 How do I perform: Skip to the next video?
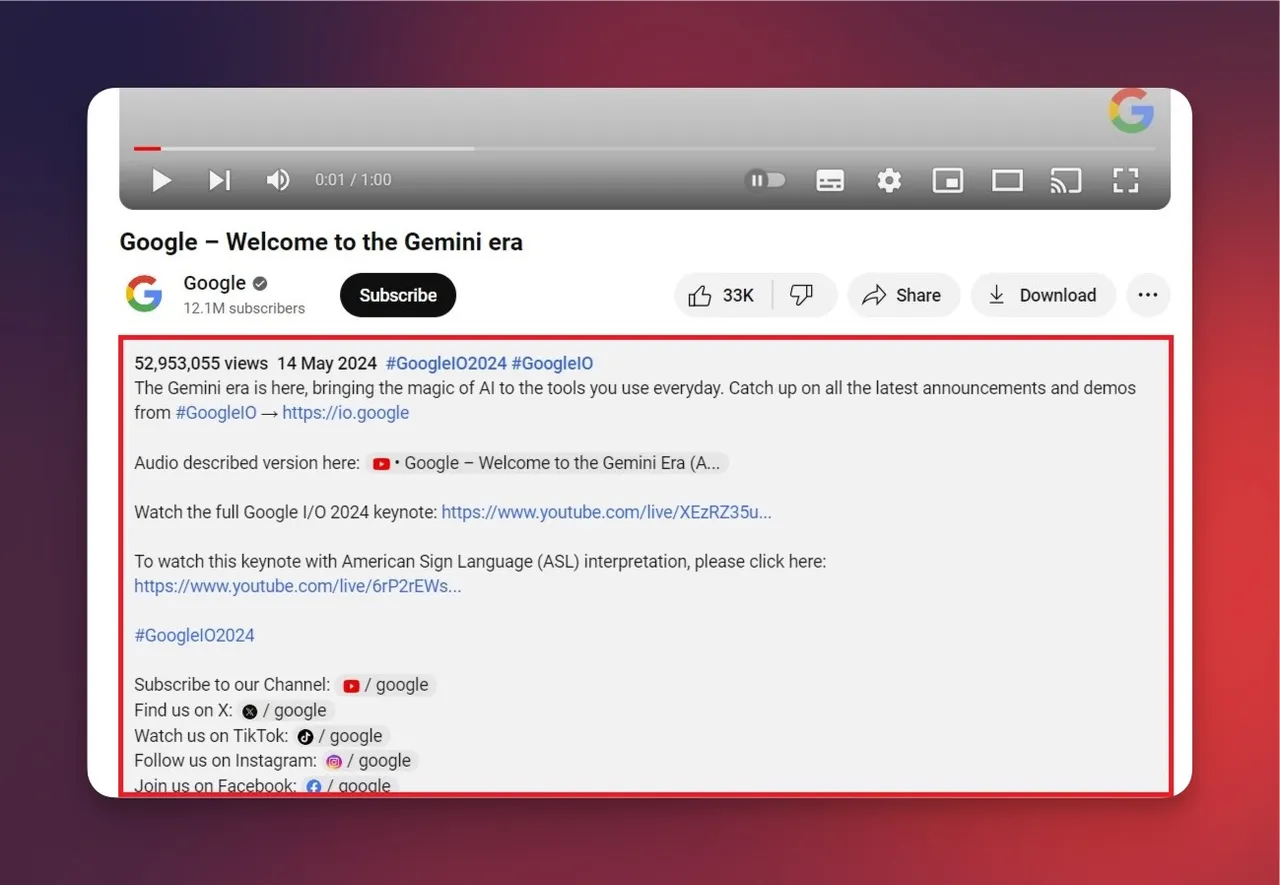(220, 180)
